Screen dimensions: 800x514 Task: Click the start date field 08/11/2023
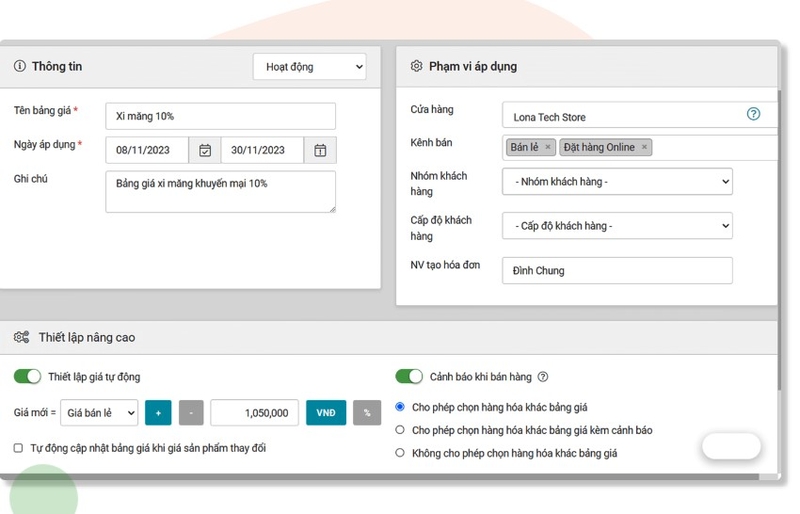point(147,150)
